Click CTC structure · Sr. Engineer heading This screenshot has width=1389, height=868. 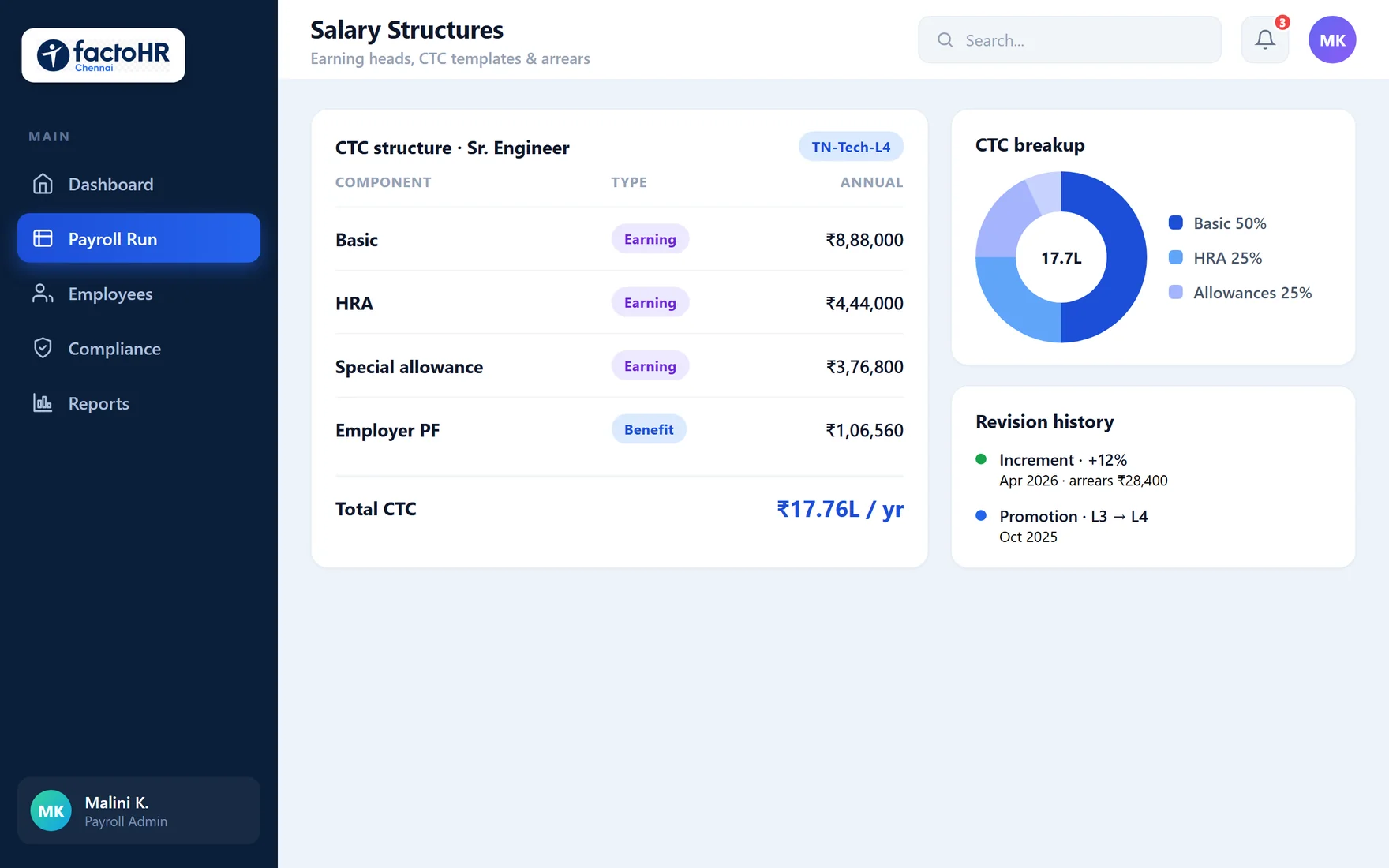coord(452,148)
